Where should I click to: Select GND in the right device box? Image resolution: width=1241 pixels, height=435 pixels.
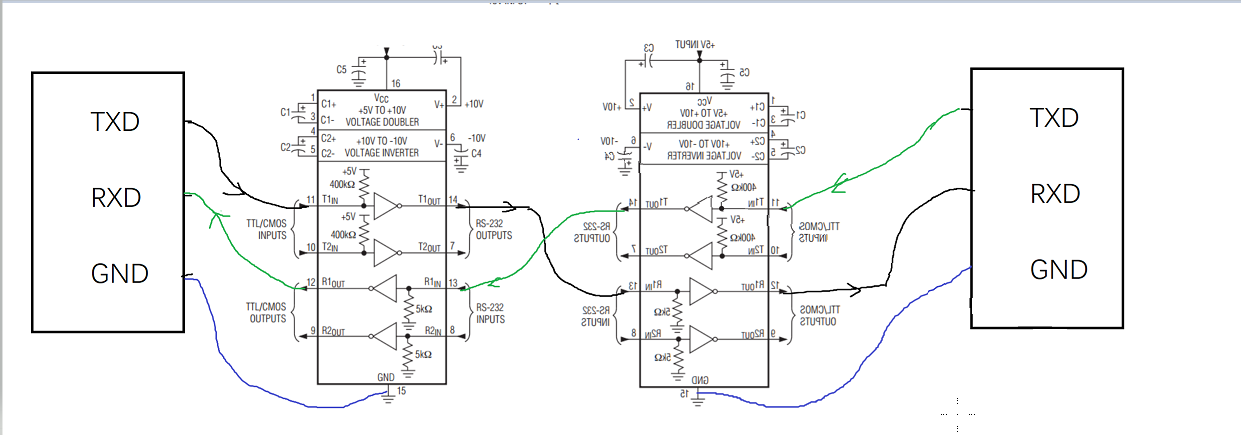[1059, 269]
